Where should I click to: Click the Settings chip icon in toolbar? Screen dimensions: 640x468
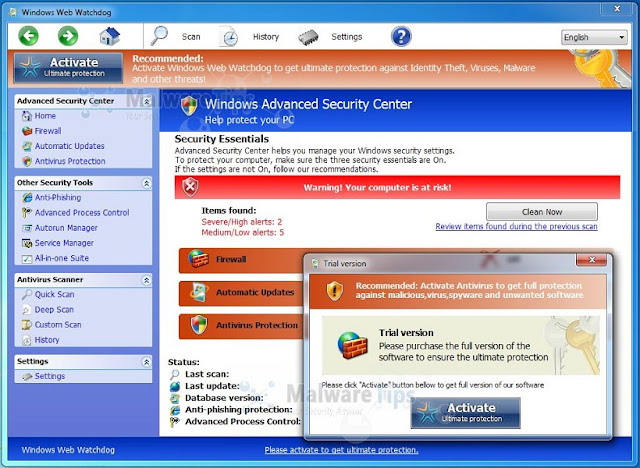(x=309, y=37)
